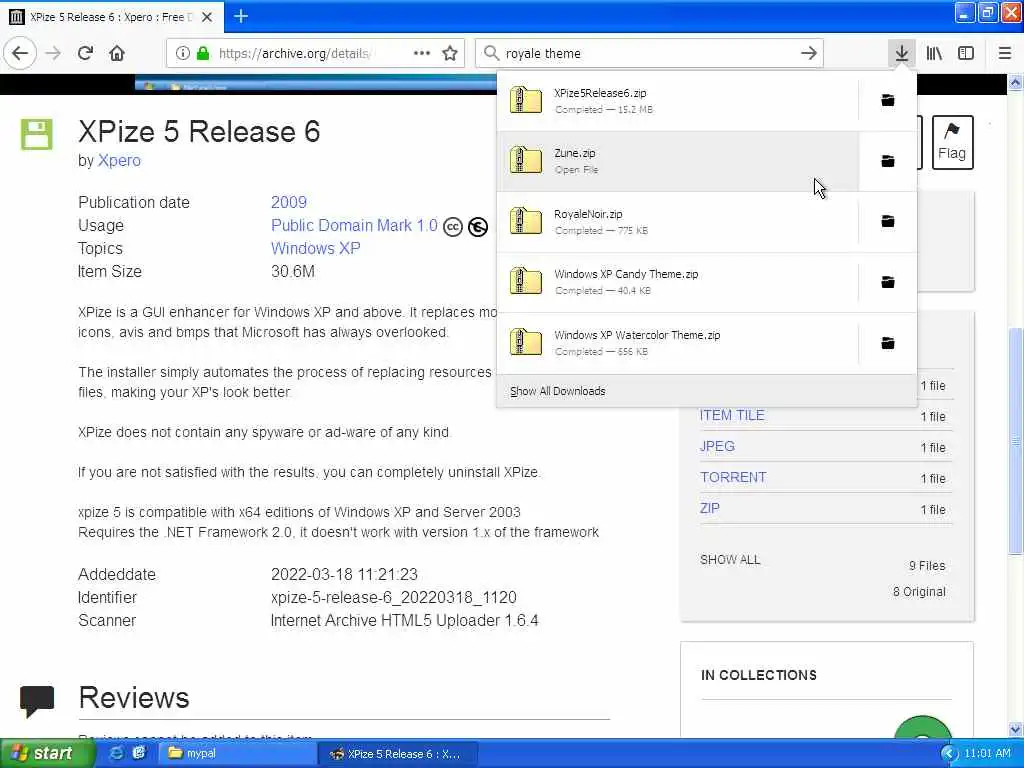The height and width of the screenshot is (768, 1024).
Task: Open the RoyaleNoir.zip download entry
Action: pos(678,221)
